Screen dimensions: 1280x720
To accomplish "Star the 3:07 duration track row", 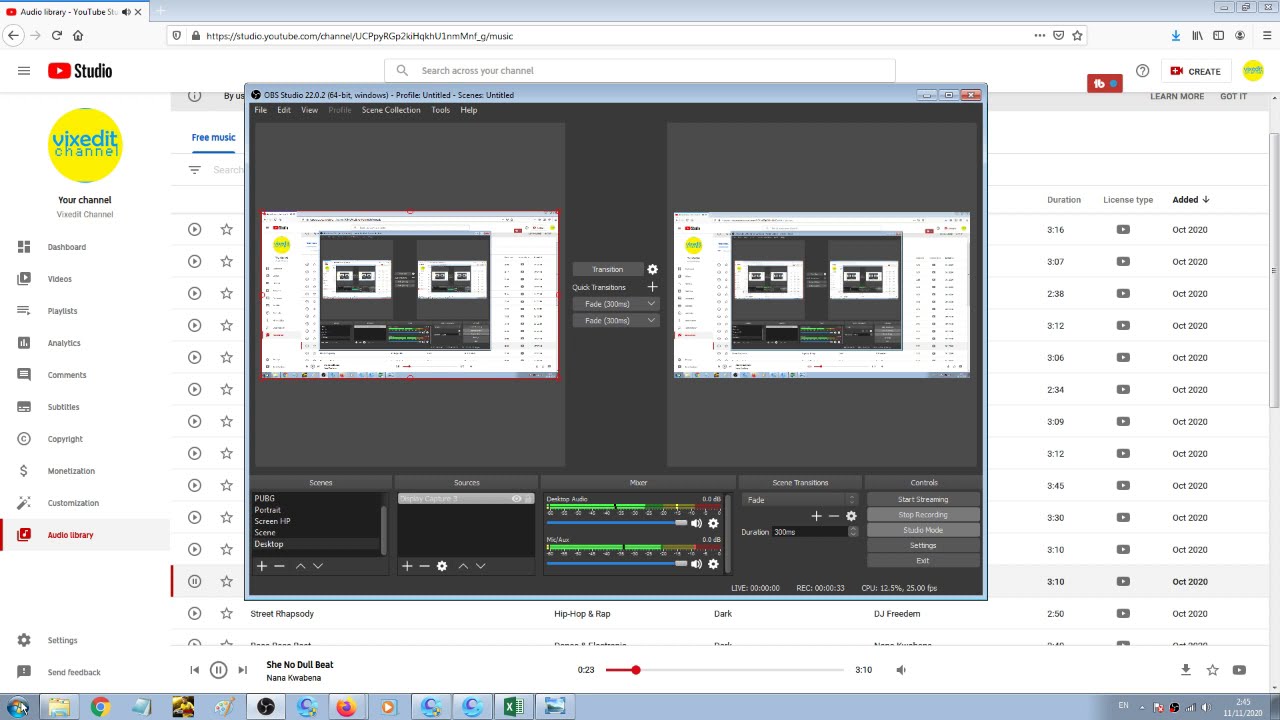I will (227, 261).
